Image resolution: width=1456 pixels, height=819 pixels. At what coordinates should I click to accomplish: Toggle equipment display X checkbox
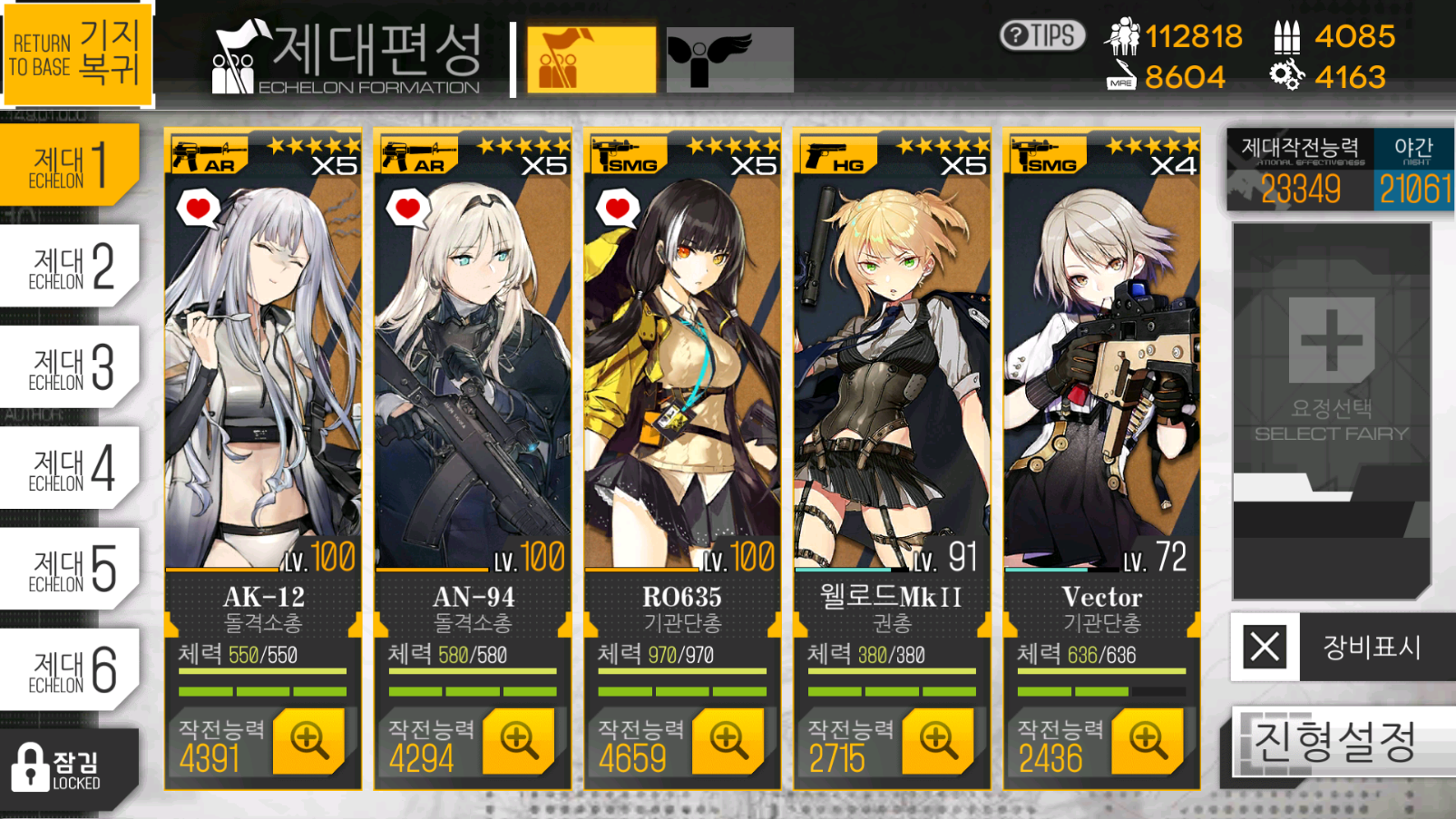point(1265,647)
